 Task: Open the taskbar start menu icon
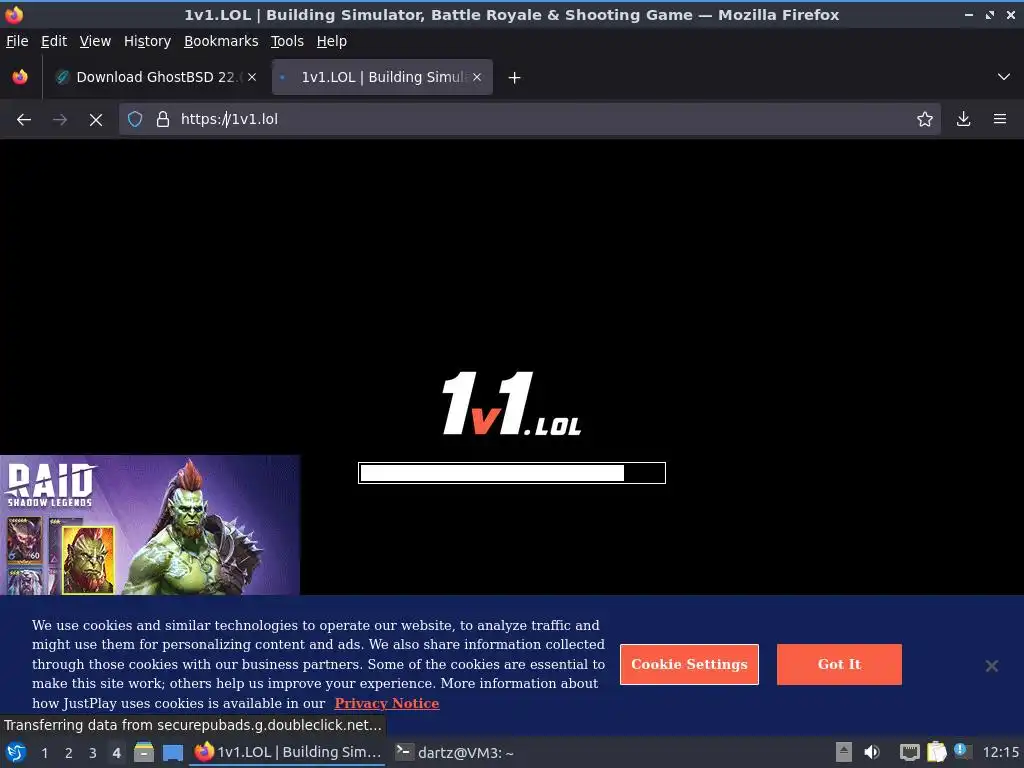pyautogui.click(x=16, y=752)
